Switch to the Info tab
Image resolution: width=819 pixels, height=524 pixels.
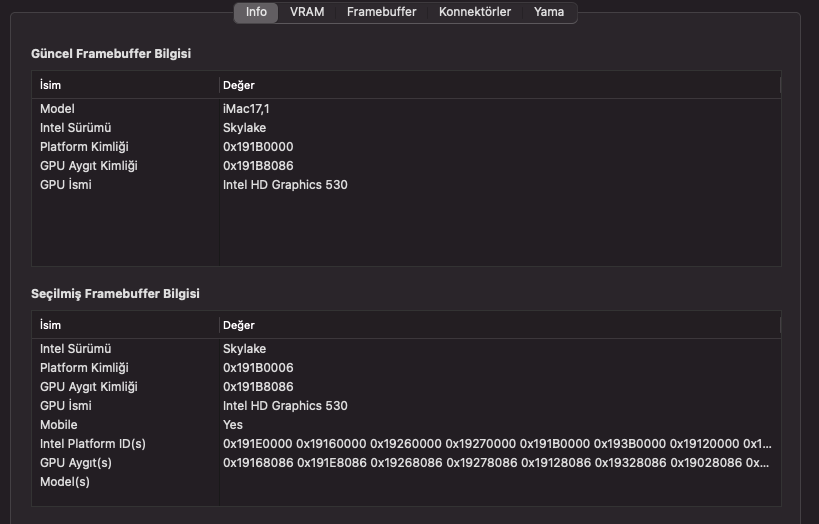(x=256, y=12)
